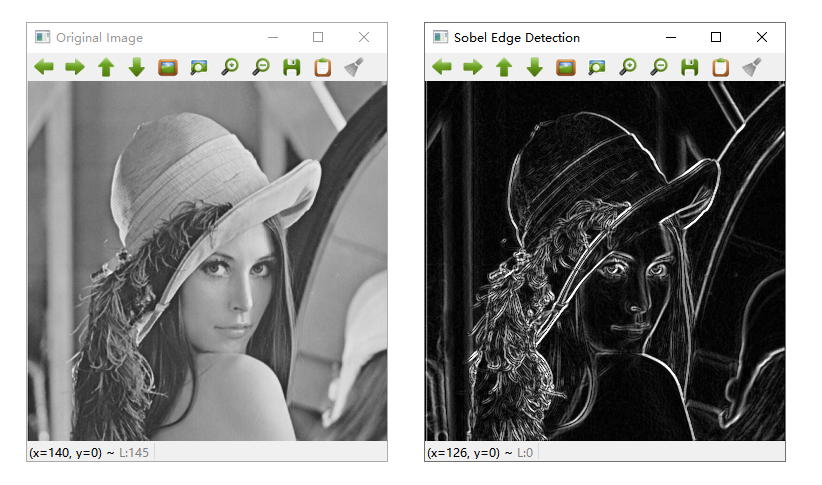Minimize the Sobel Edge Detection window

[x=670, y=37]
